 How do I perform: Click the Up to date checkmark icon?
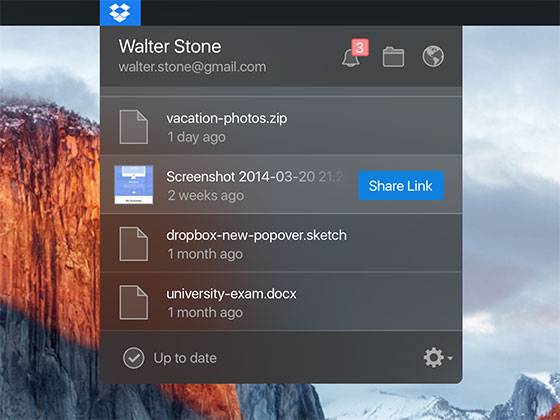134,358
